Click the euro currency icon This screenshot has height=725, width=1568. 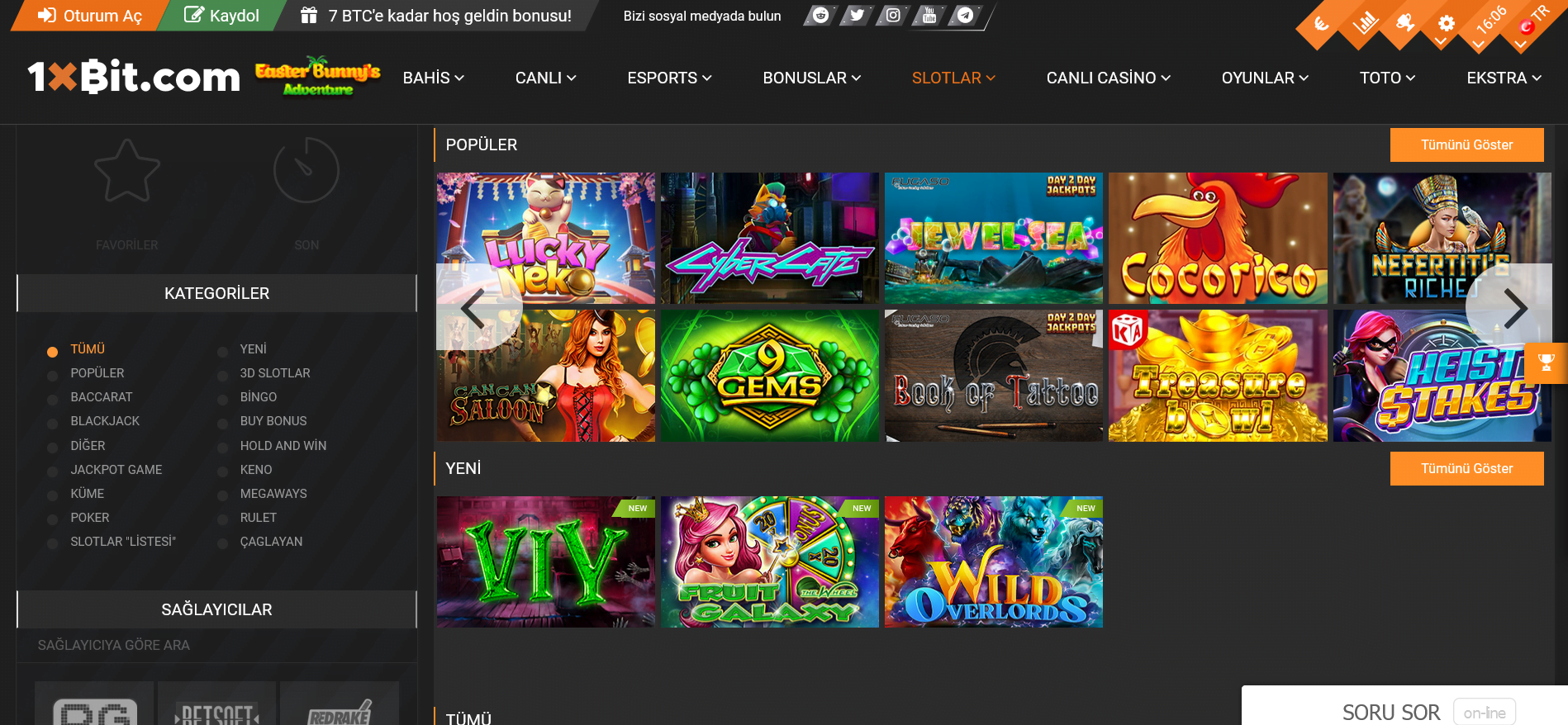(1322, 24)
